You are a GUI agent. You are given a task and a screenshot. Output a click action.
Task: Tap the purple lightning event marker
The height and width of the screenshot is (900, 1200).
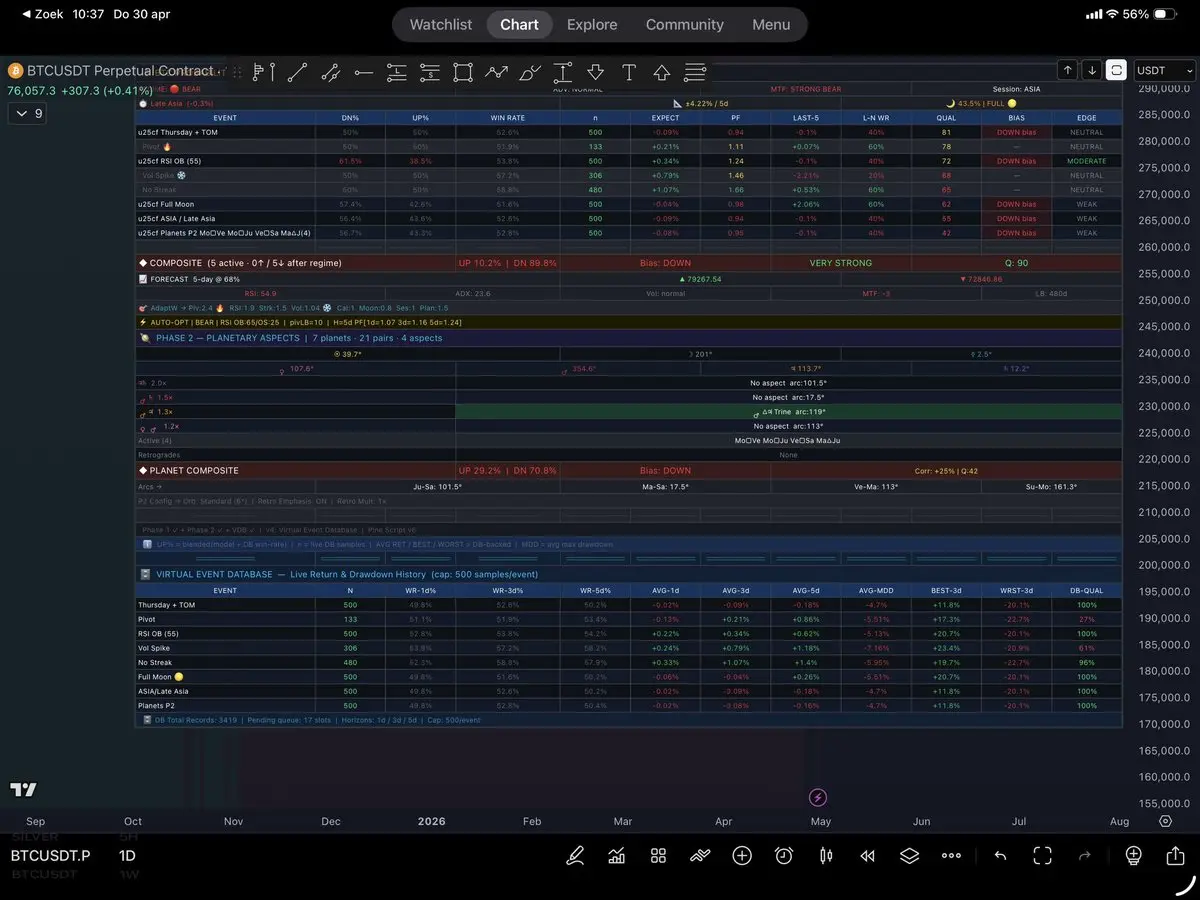tap(818, 797)
